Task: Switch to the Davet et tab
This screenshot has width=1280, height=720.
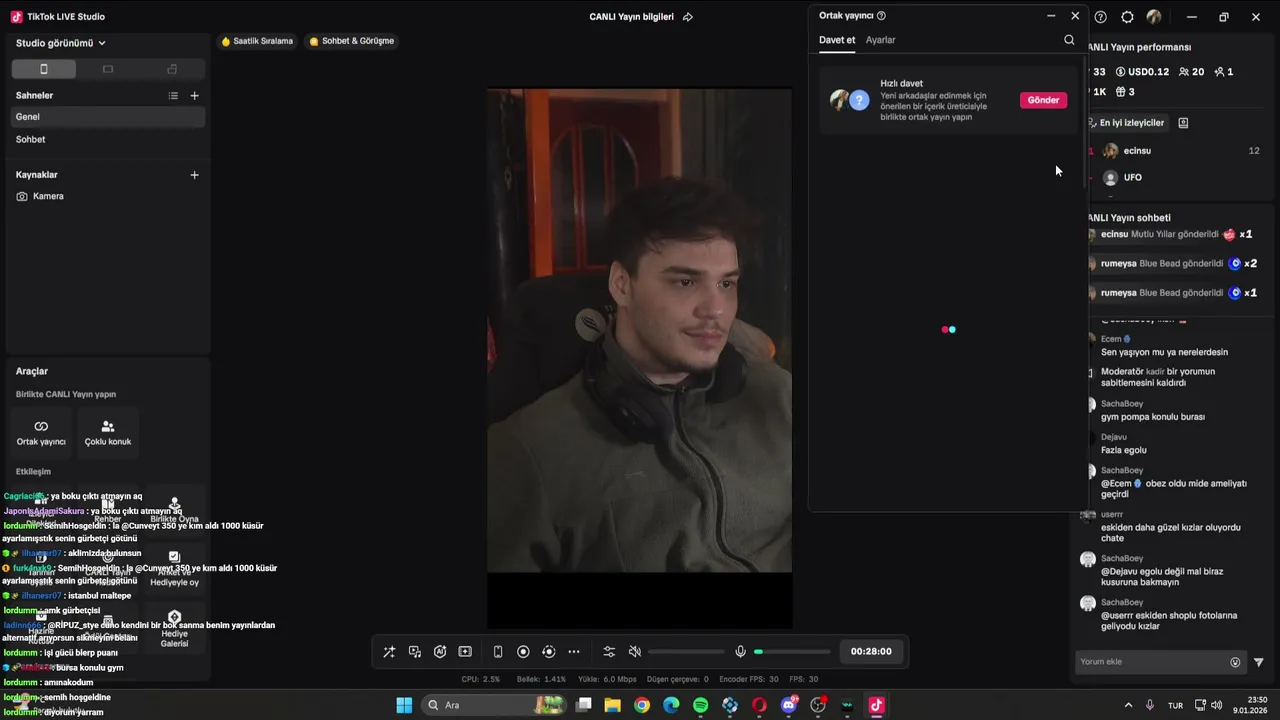Action: click(837, 40)
